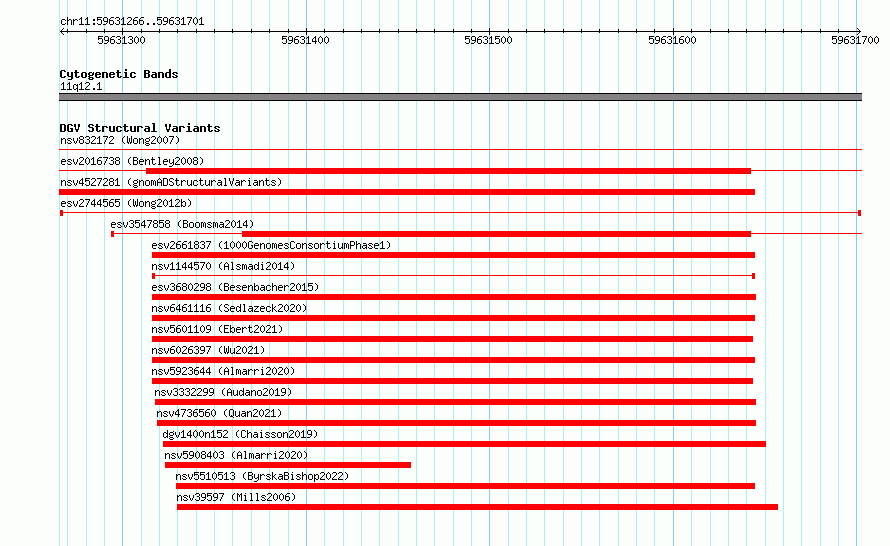Select the nsv5923644 (Almarri2020) label

223,371
